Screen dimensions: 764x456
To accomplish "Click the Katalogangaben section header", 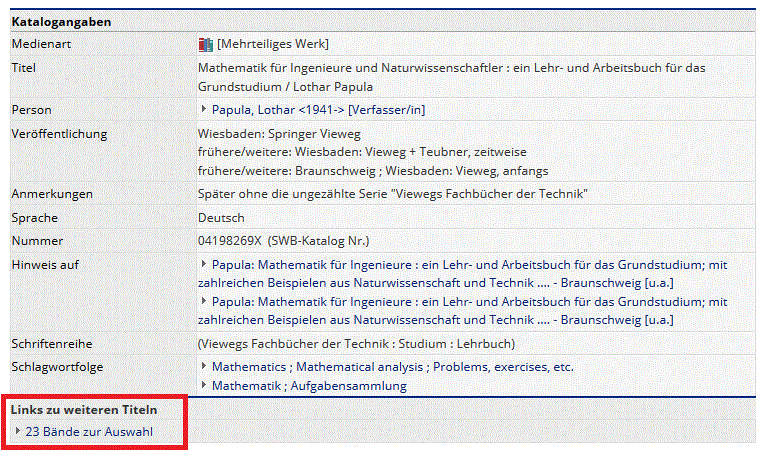I will 61,21.
